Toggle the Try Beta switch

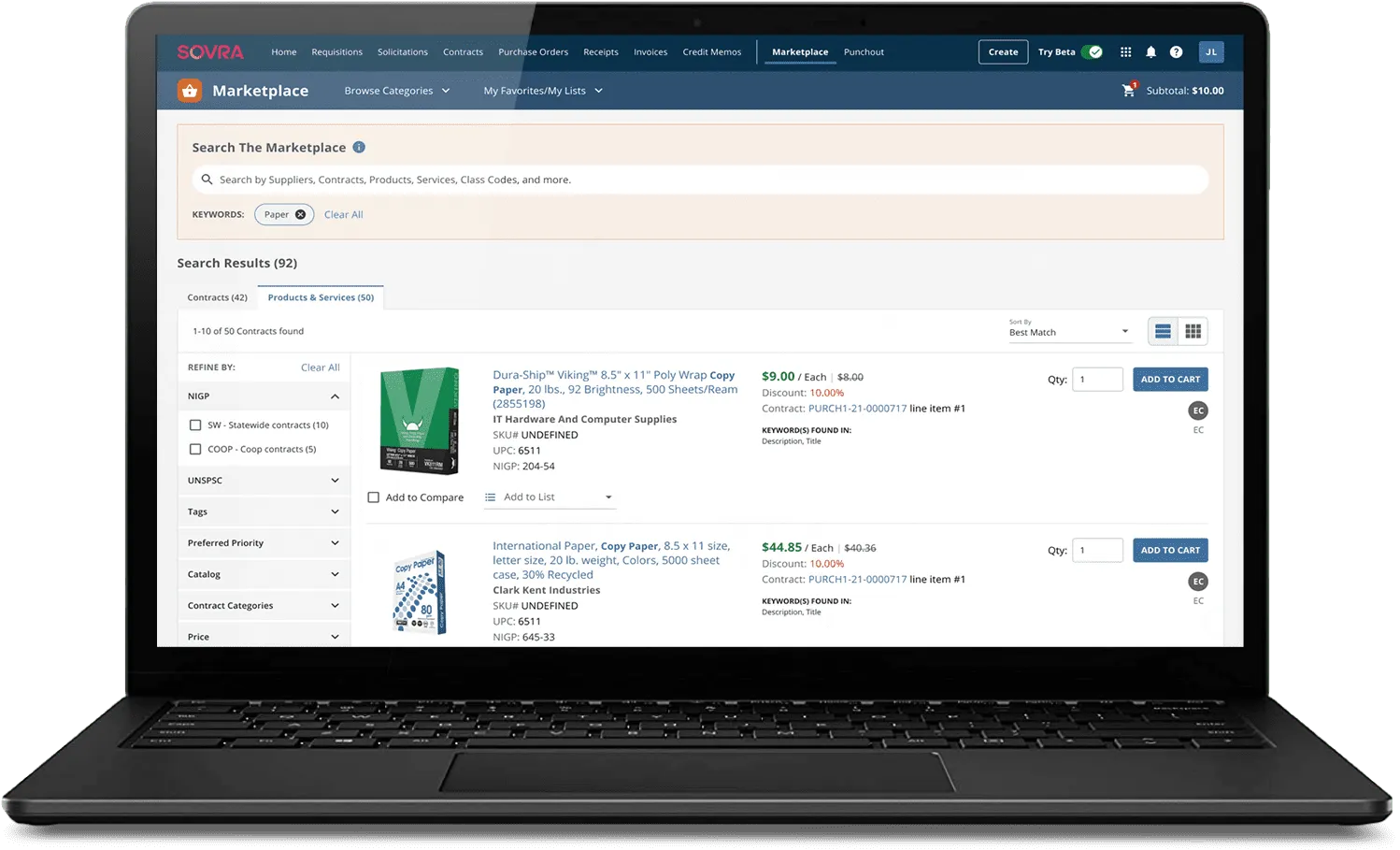click(x=1092, y=52)
